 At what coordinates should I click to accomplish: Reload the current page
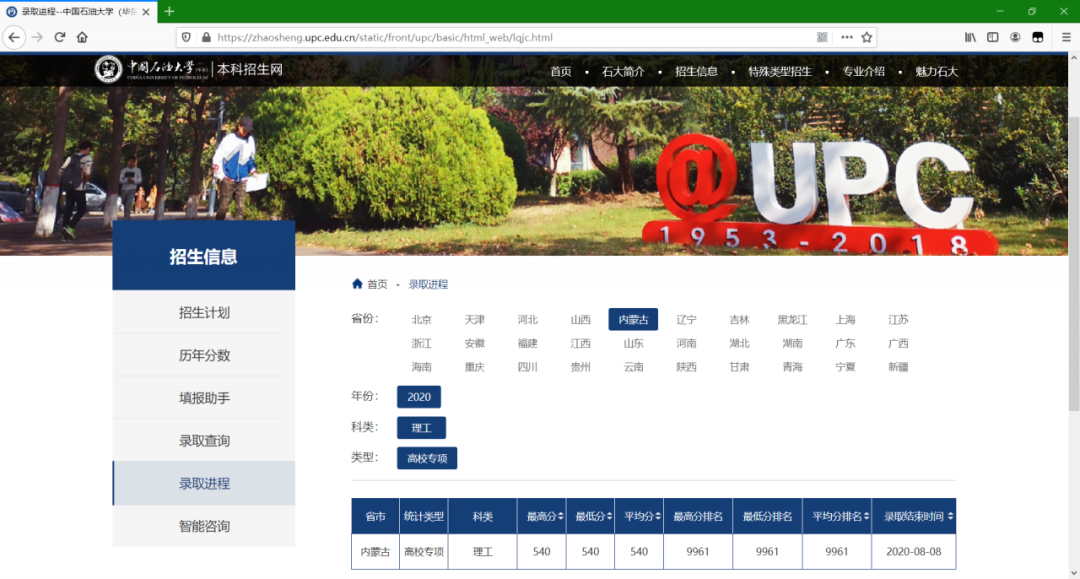tap(59, 36)
